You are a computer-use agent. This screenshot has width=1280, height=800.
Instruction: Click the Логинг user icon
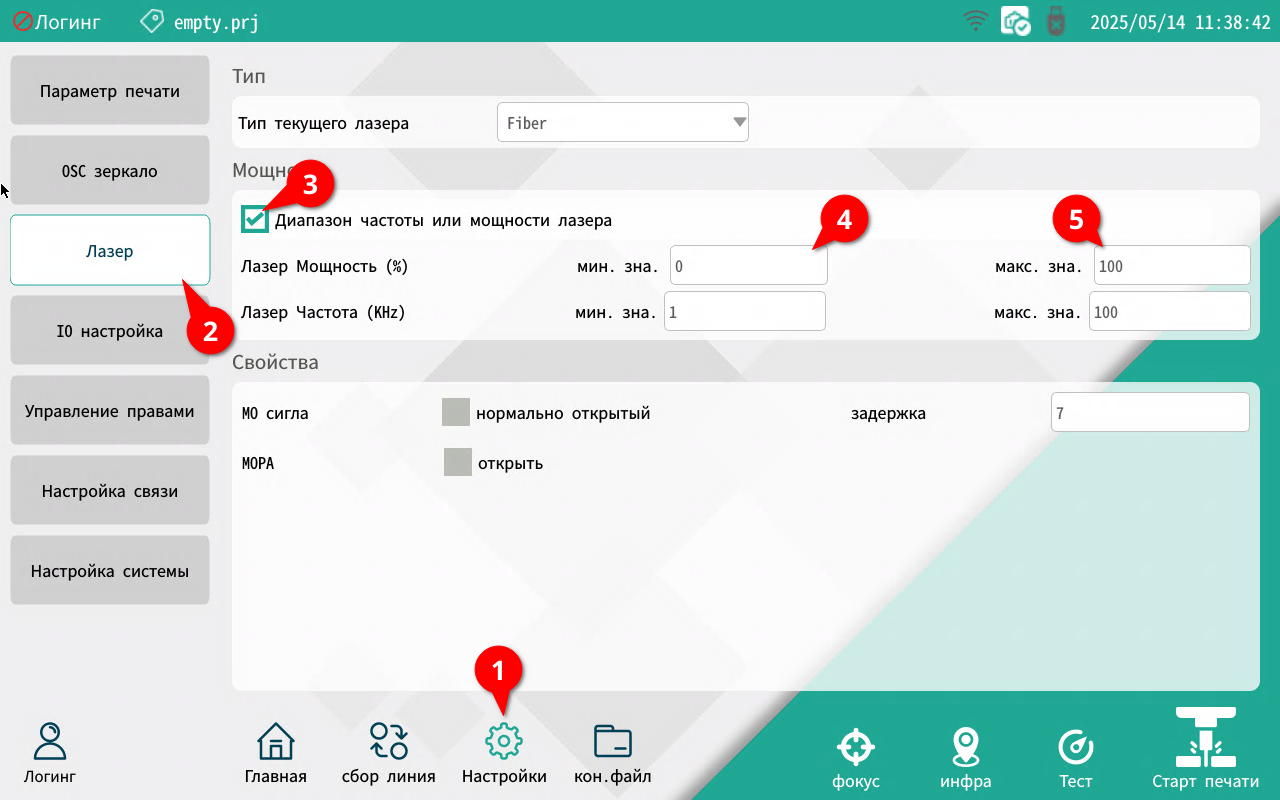50,742
